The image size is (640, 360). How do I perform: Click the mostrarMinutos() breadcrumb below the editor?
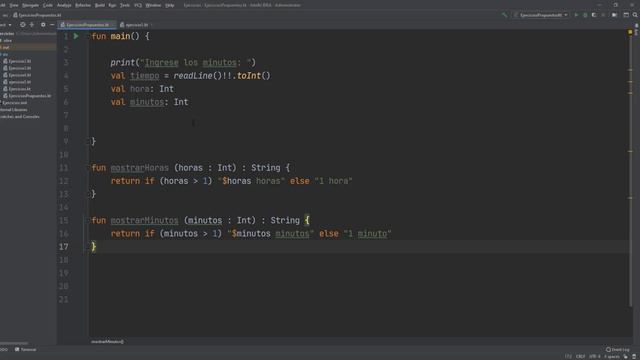(107, 341)
